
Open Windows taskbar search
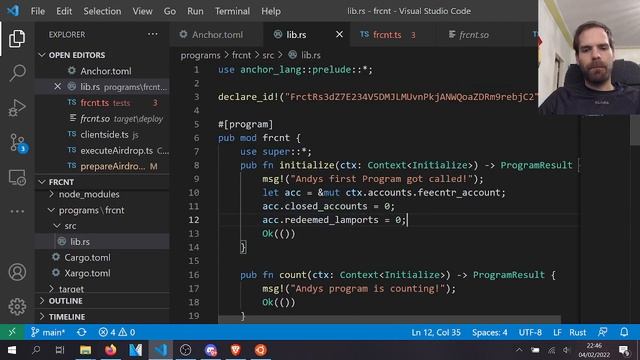point(36,350)
